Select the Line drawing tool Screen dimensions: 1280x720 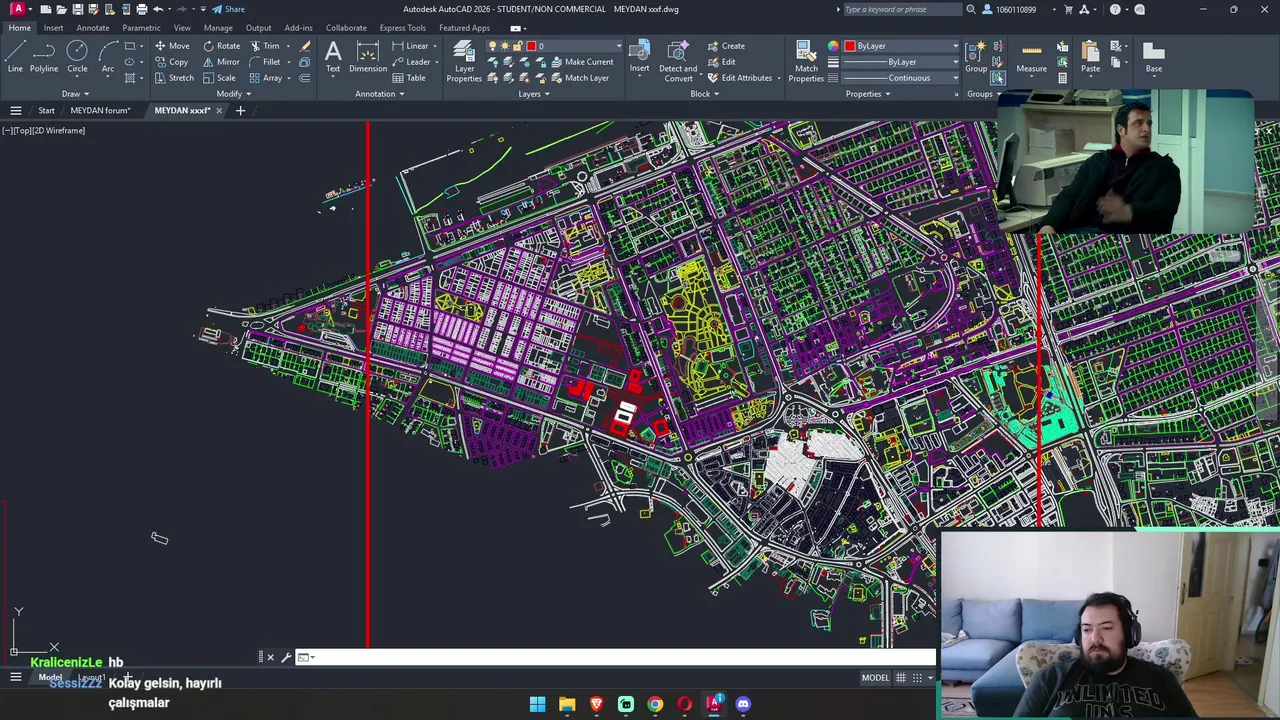[x=15, y=57]
